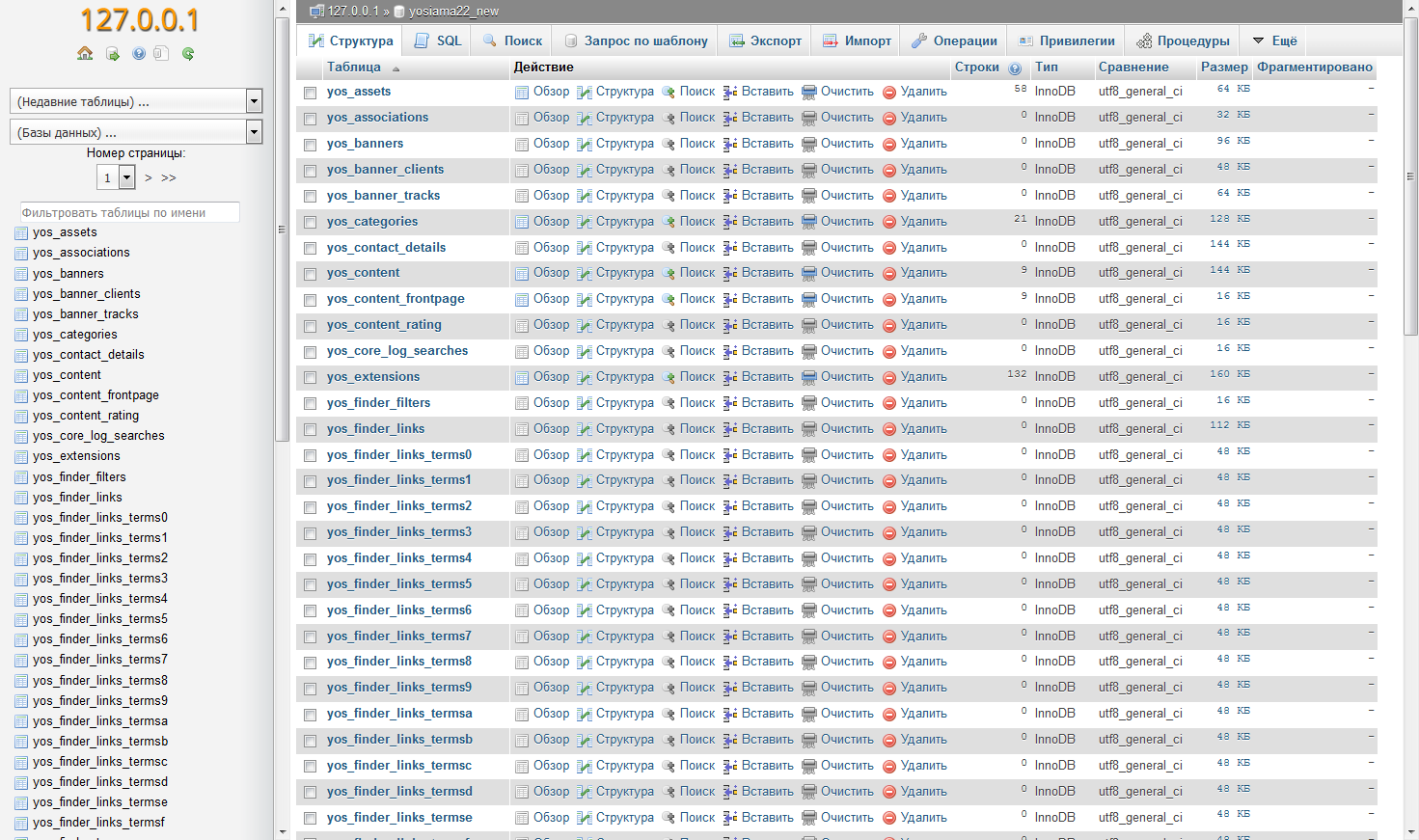1419x840 pixels.
Task: Click the red drop icon for yos_finder_links_termsa
Action: pos(889,715)
